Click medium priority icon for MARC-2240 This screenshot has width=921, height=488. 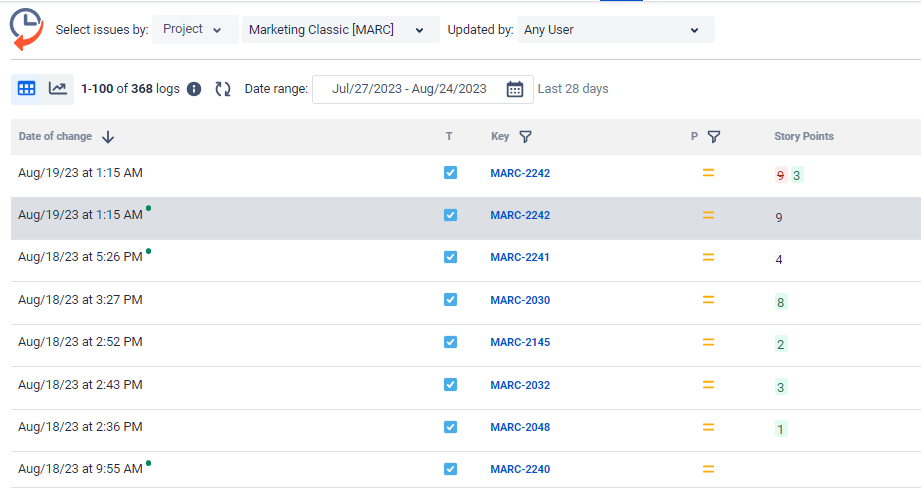[708, 469]
